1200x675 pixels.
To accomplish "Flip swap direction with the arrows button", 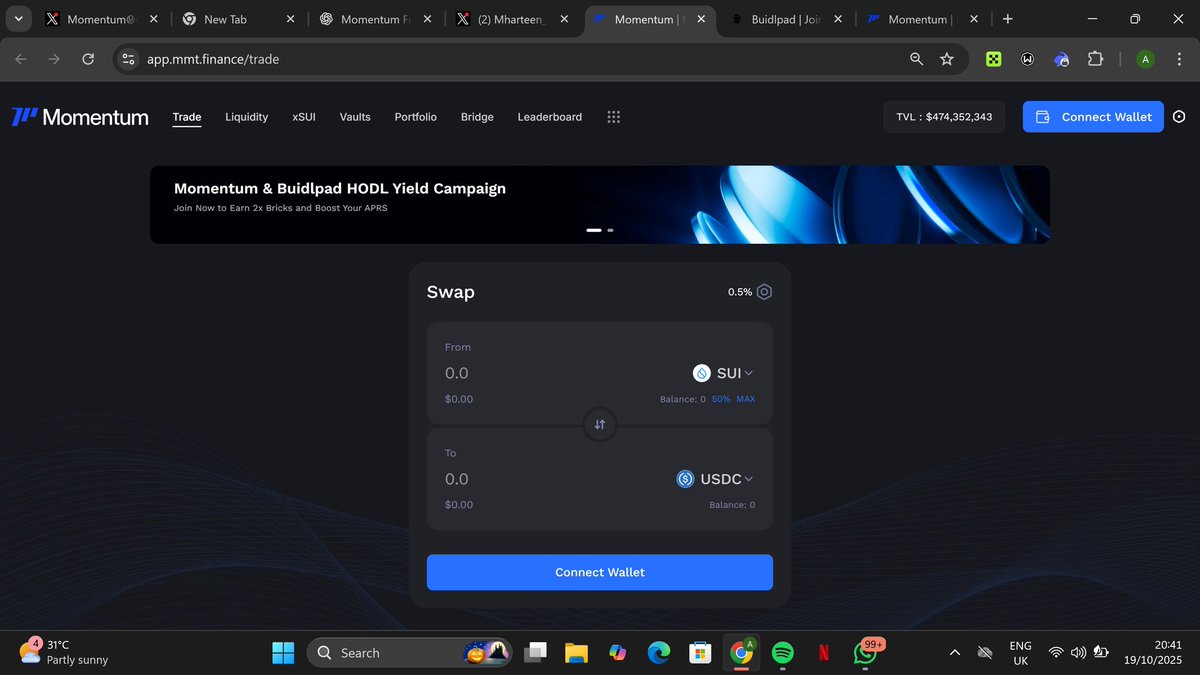I will 600,425.
